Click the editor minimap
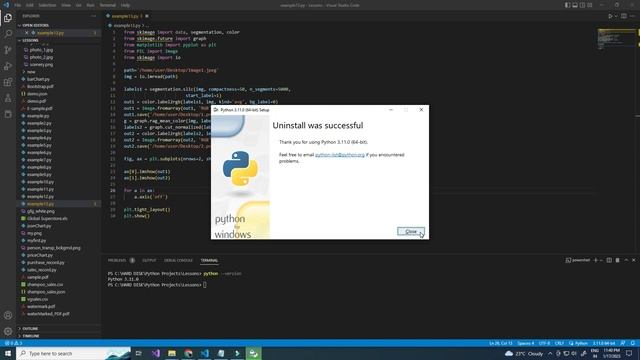 [x=616, y=39]
